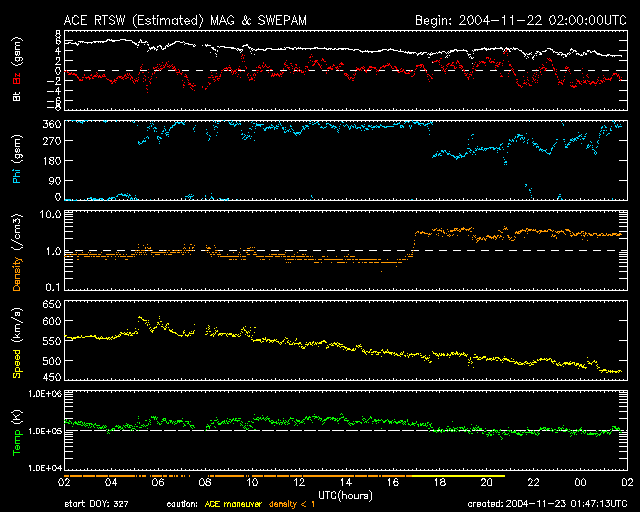Click the Phi (gsm) axis label

[x=17, y=160]
